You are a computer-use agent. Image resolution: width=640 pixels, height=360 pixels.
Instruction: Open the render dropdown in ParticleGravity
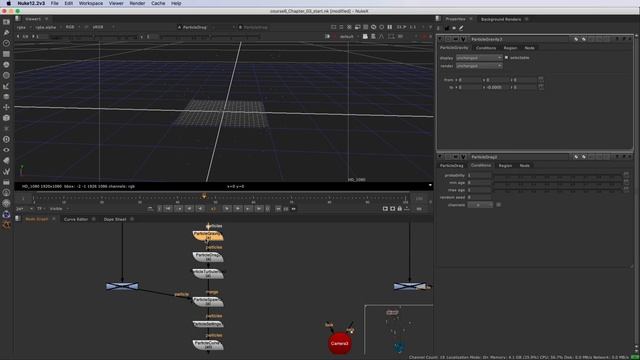[479, 65]
